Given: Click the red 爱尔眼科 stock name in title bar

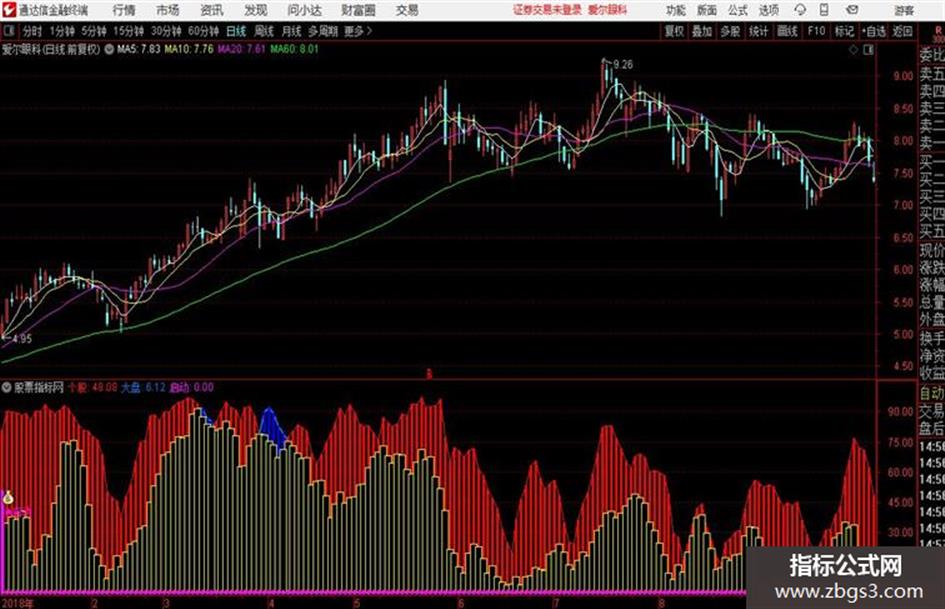Looking at the screenshot, I should pos(608,10).
